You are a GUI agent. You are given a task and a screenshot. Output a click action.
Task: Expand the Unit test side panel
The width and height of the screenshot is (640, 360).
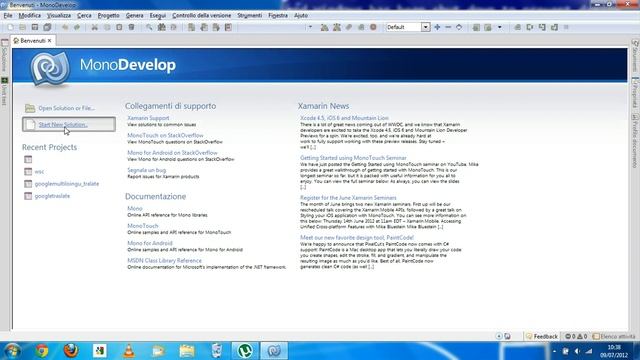(4, 91)
